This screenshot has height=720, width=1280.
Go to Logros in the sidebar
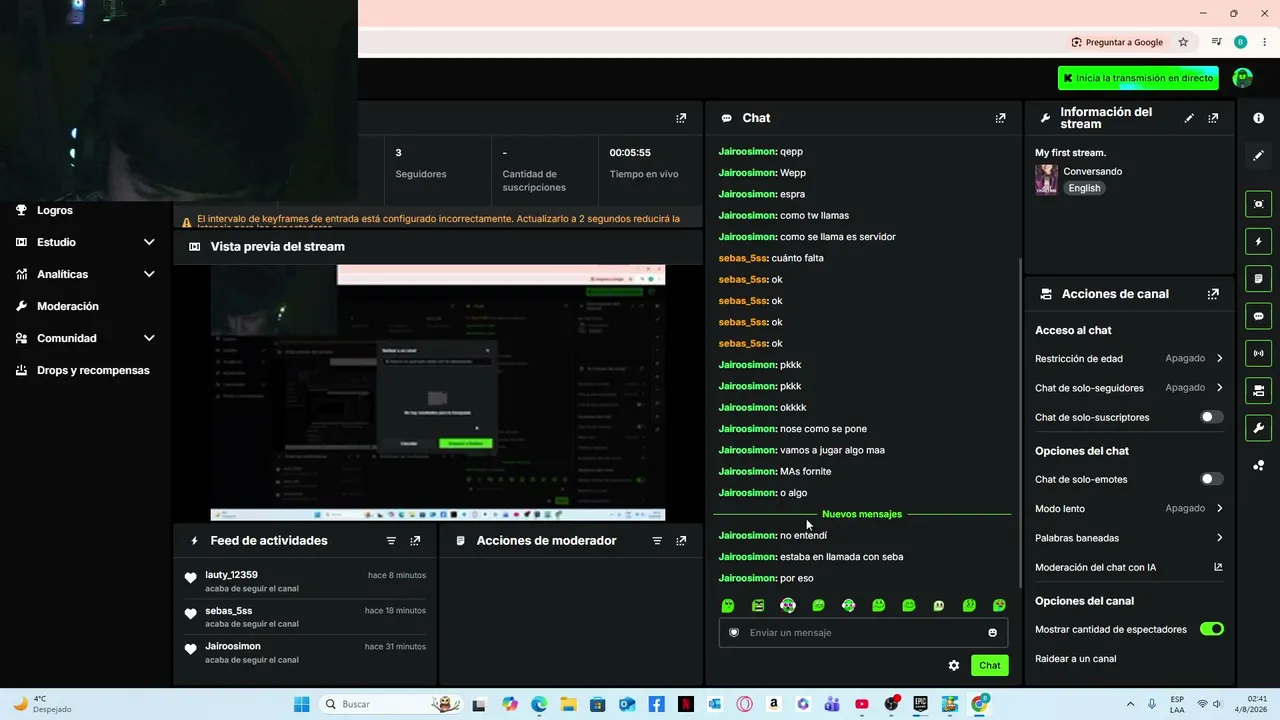coord(55,210)
